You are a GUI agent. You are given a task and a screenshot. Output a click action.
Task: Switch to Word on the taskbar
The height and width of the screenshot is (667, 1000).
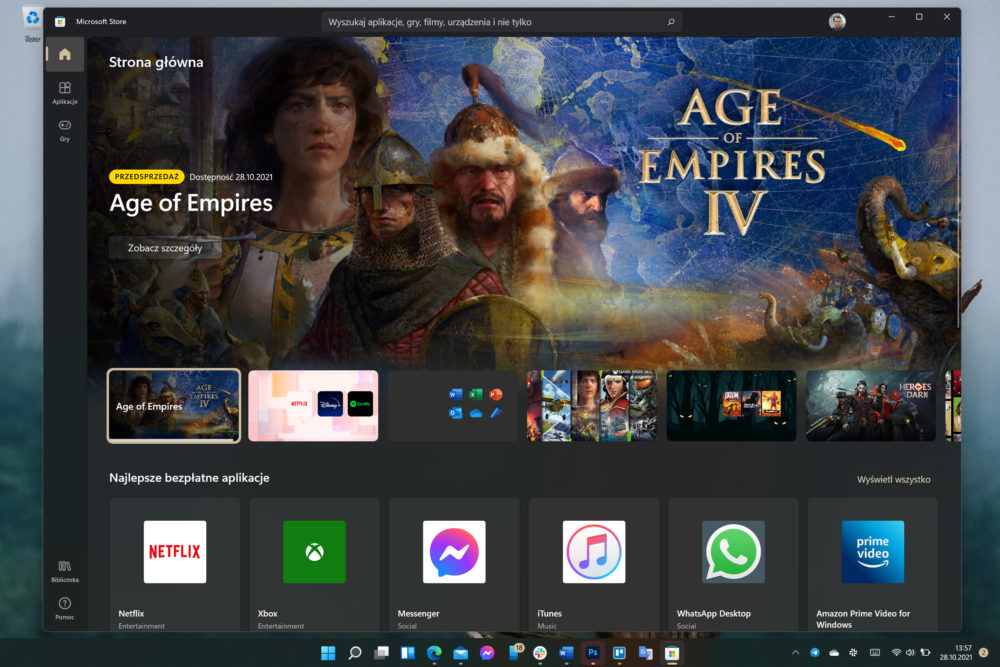click(566, 653)
